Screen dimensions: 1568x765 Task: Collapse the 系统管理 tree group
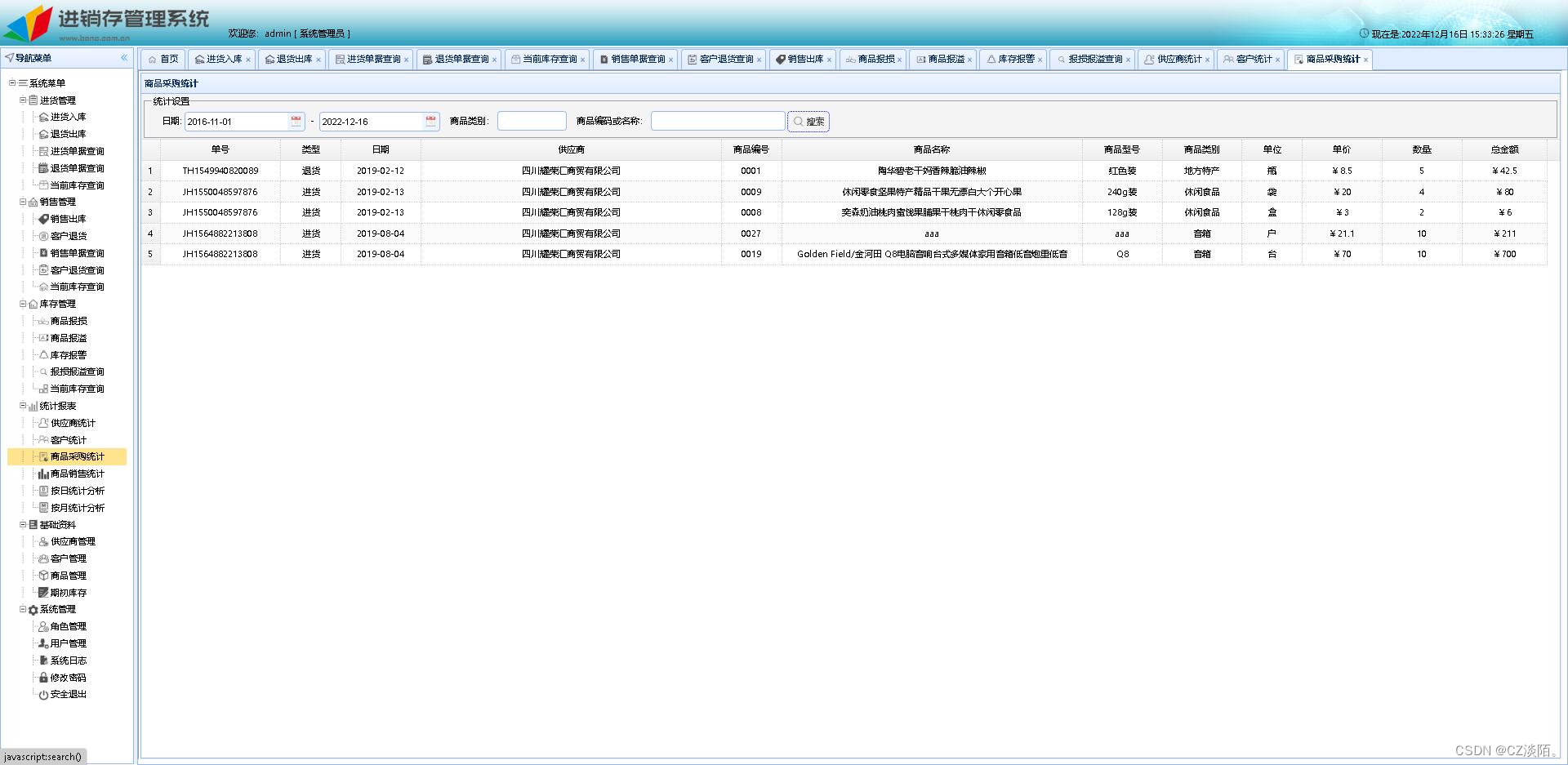[x=23, y=609]
